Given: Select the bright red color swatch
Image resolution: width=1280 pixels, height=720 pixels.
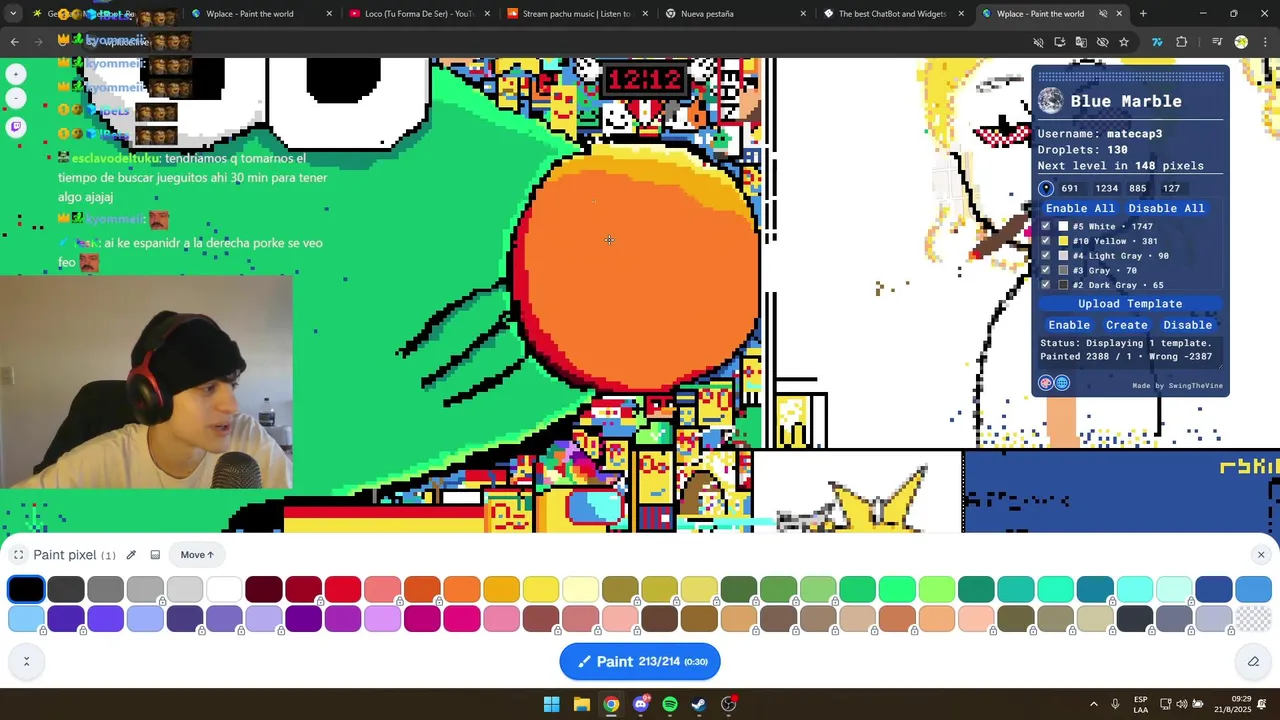Looking at the screenshot, I should 343,590.
